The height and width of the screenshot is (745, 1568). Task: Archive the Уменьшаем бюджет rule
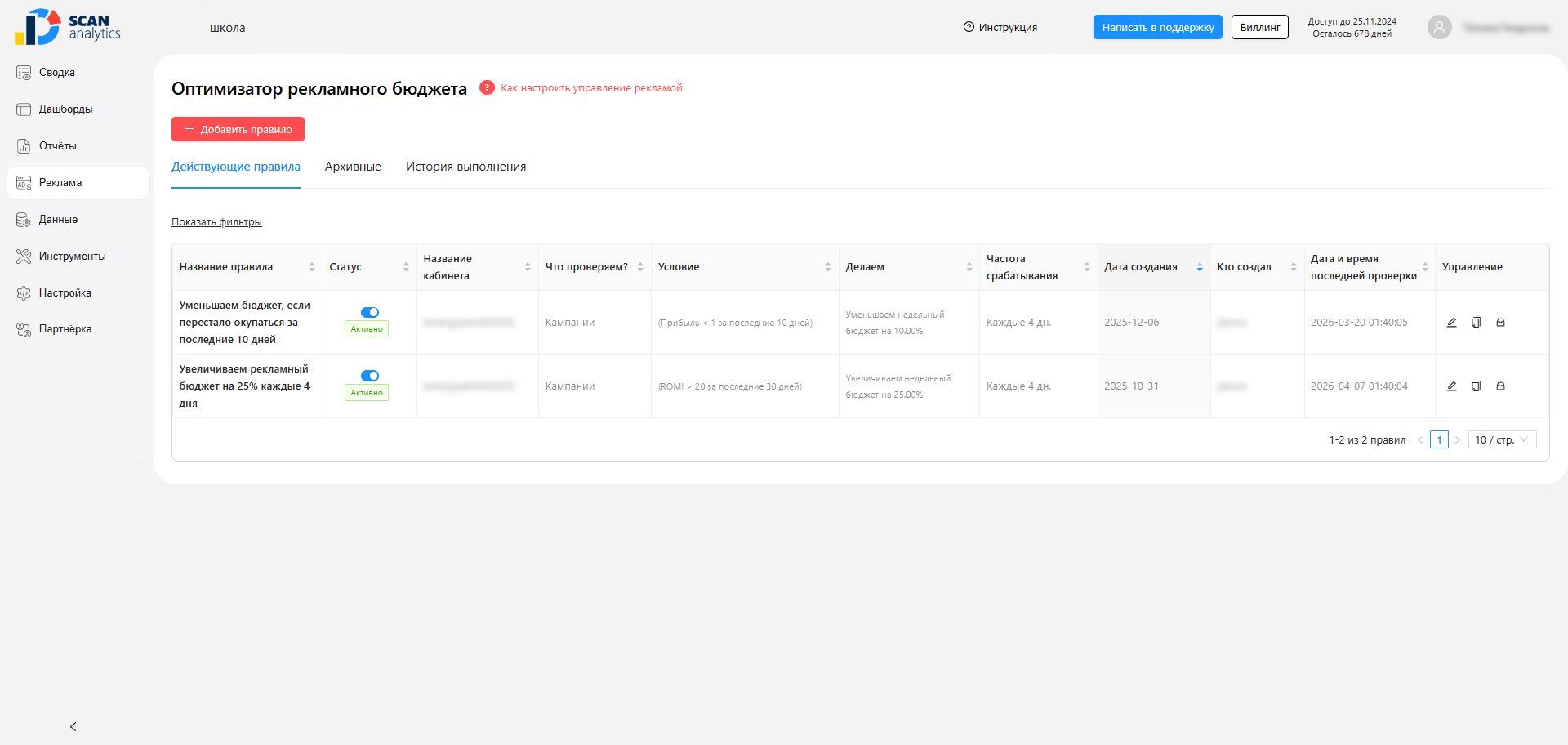pos(1500,323)
